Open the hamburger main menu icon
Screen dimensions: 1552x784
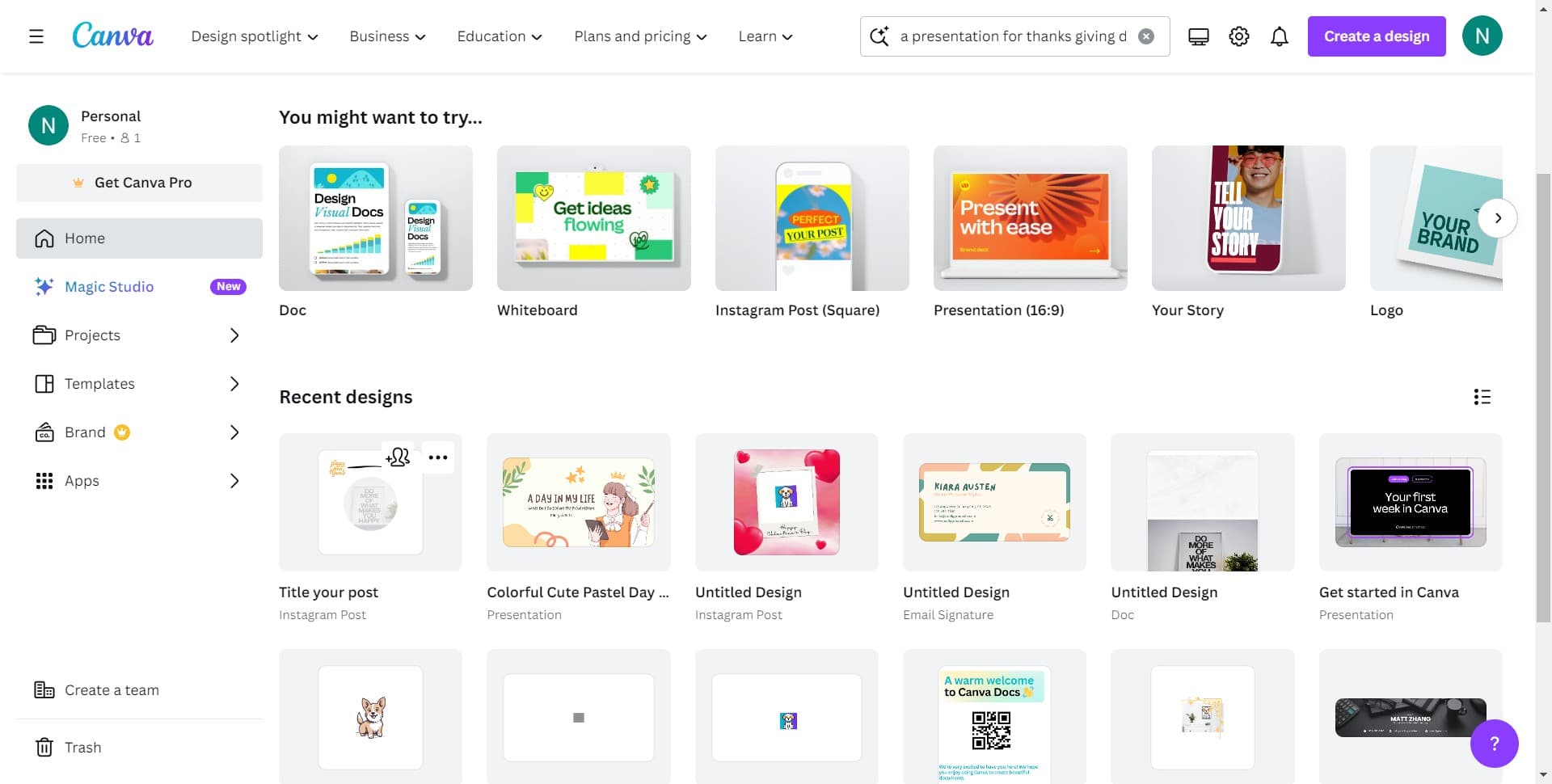[36, 36]
